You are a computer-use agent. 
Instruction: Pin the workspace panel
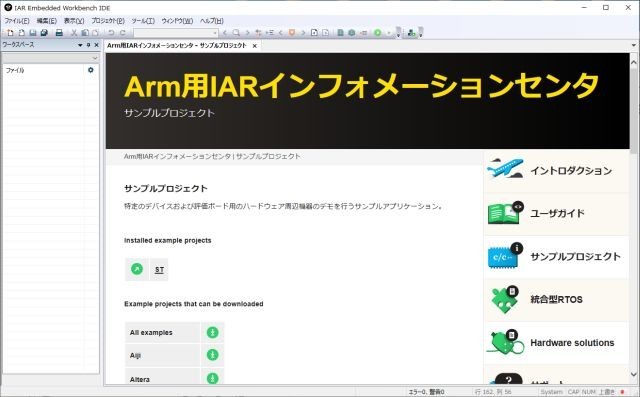coord(89,45)
